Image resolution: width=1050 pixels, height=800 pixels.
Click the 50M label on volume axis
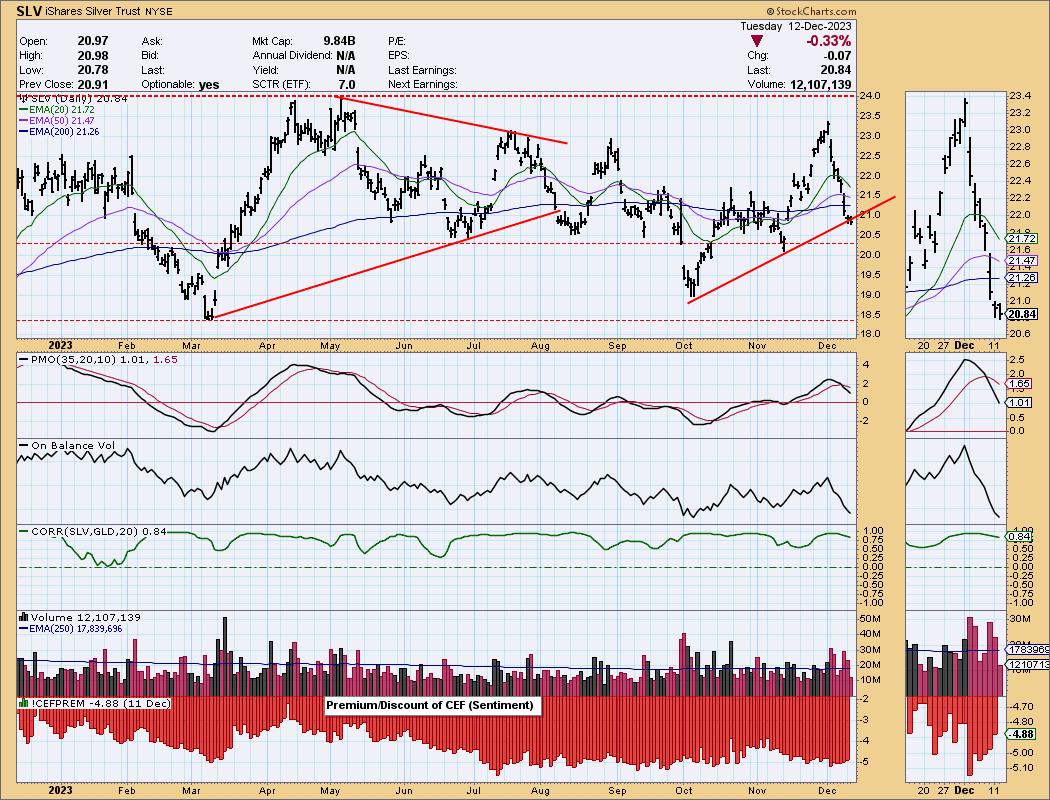870,618
